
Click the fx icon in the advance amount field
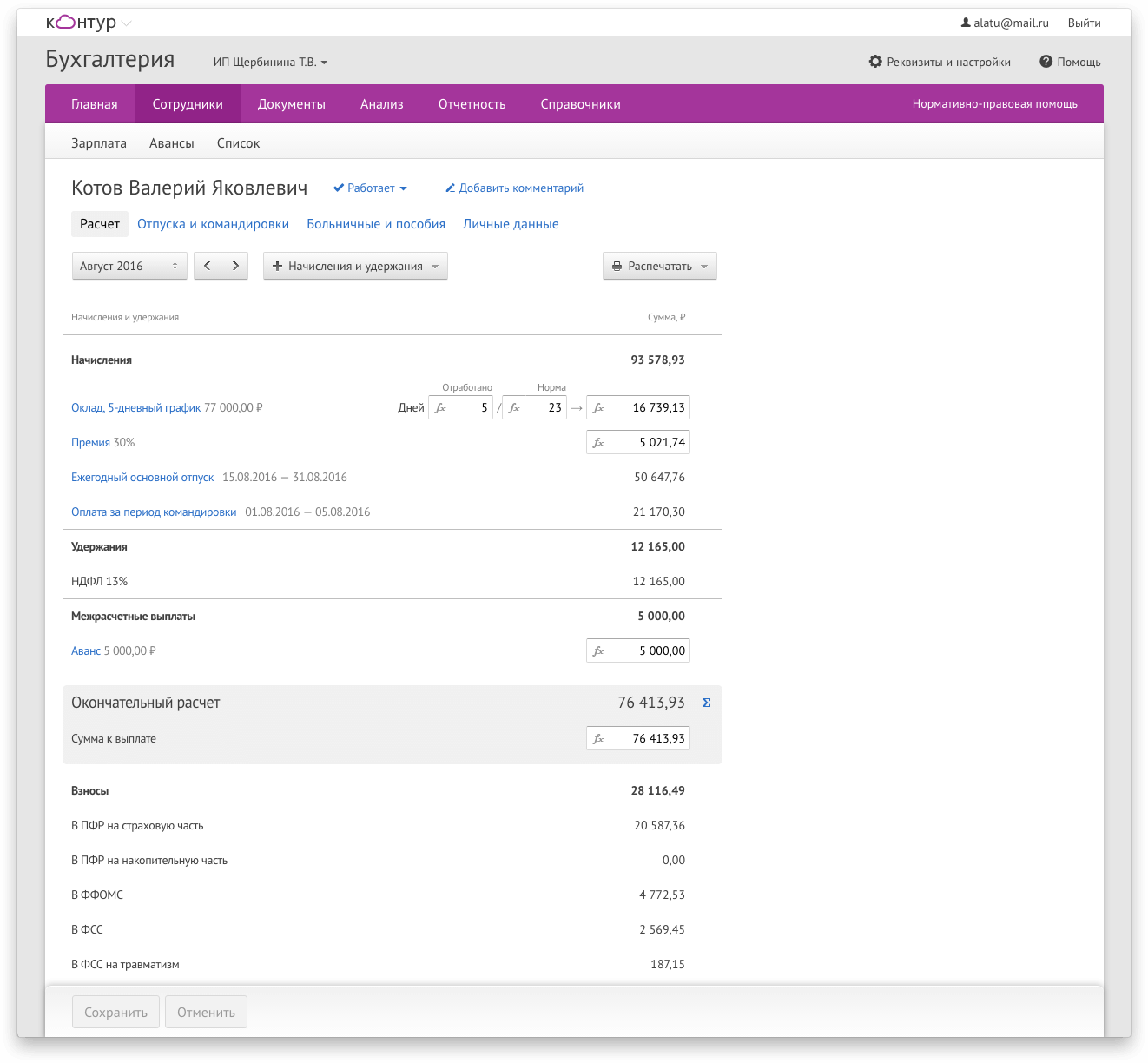pyautogui.click(x=598, y=650)
